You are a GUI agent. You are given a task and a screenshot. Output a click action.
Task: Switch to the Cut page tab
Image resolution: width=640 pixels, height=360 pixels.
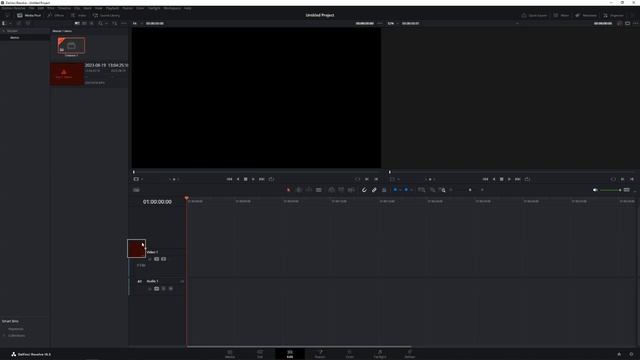click(x=260, y=354)
